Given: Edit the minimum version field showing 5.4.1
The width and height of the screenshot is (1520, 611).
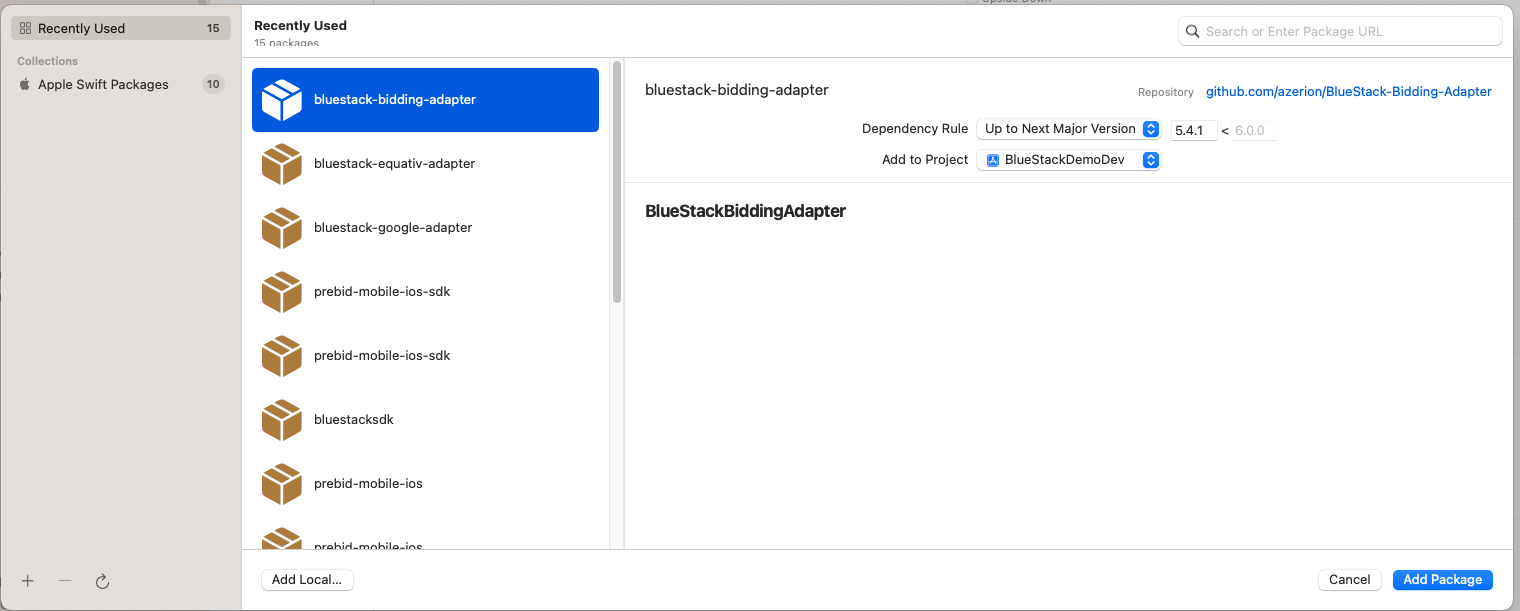Looking at the screenshot, I should [x=1193, y=129].
